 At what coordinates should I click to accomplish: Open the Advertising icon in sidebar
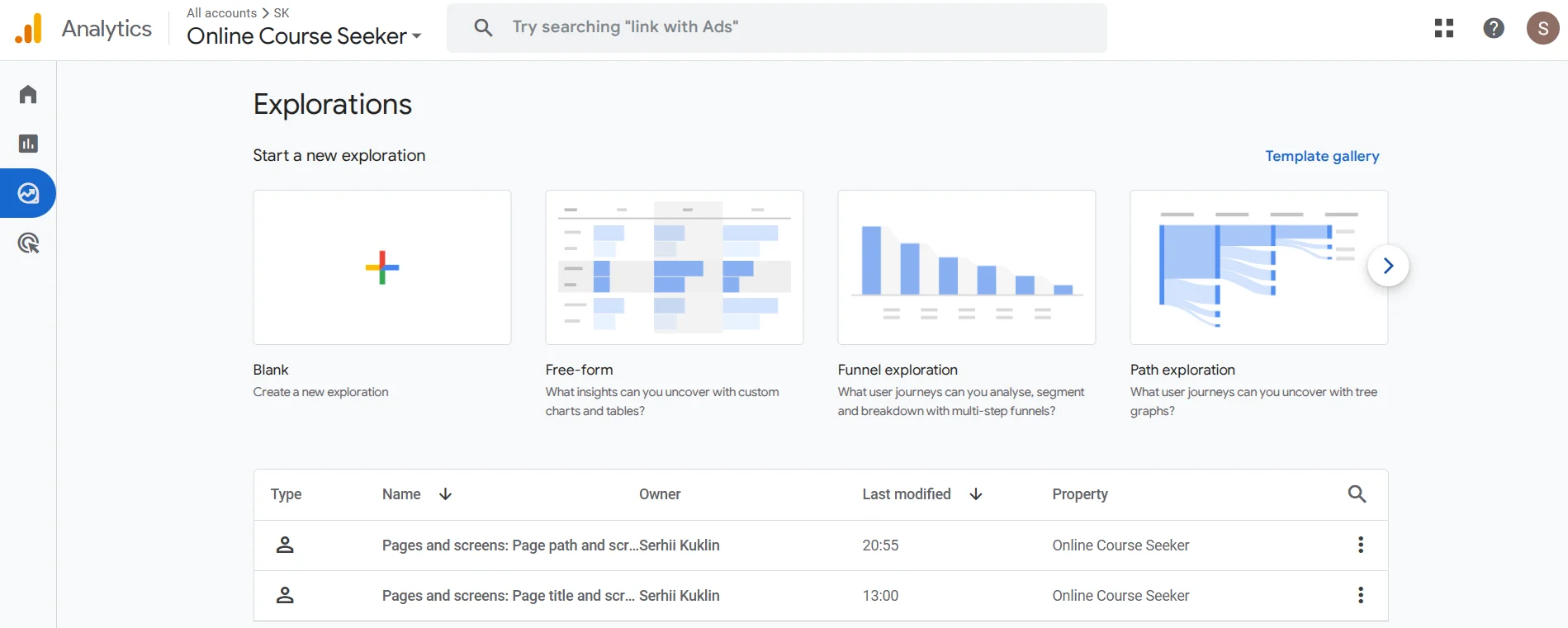pyautogui.click(x=28, y=243)
